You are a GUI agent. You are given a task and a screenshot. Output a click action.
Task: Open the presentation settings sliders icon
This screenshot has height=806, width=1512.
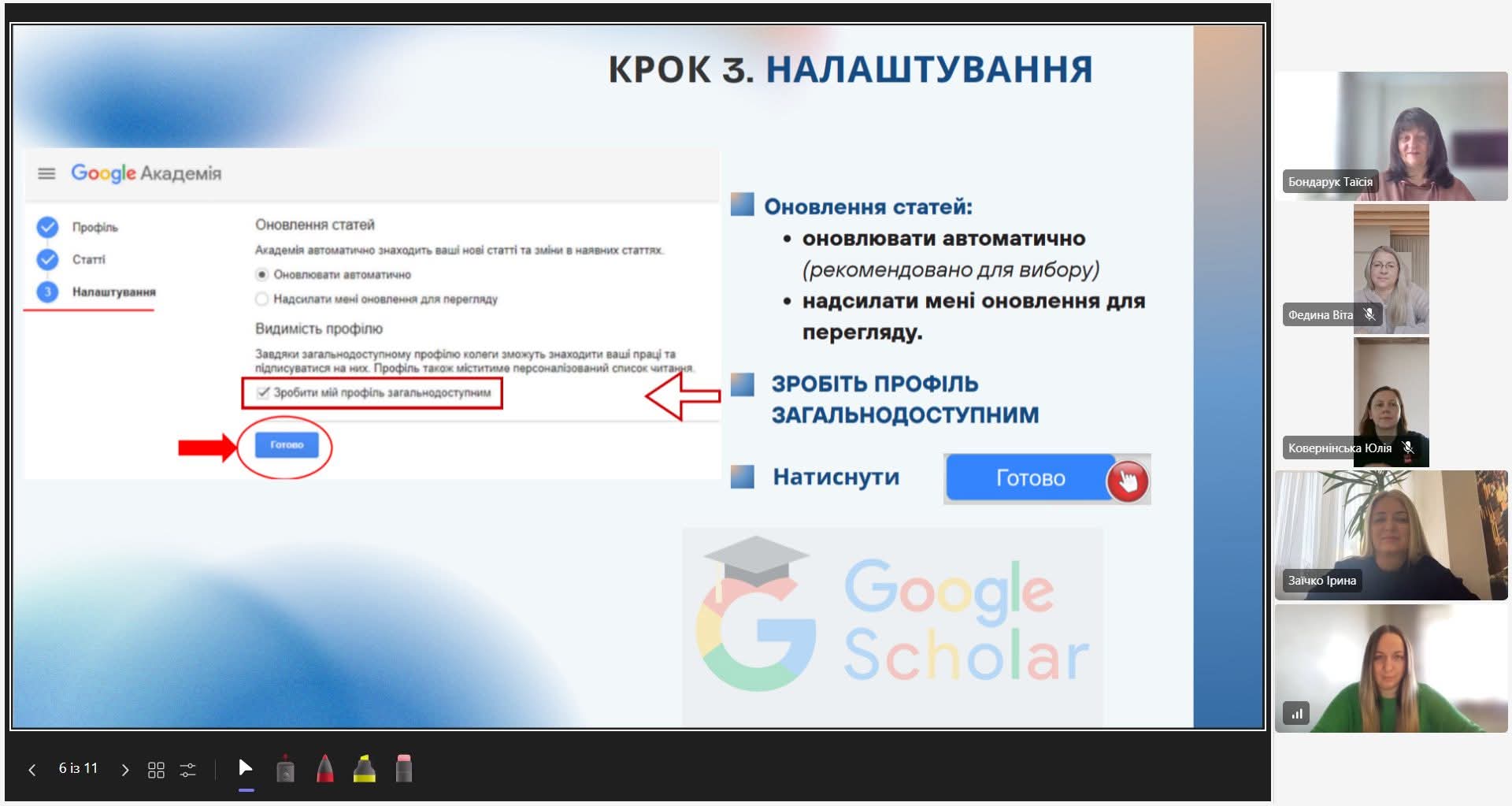tap(187, 770)
